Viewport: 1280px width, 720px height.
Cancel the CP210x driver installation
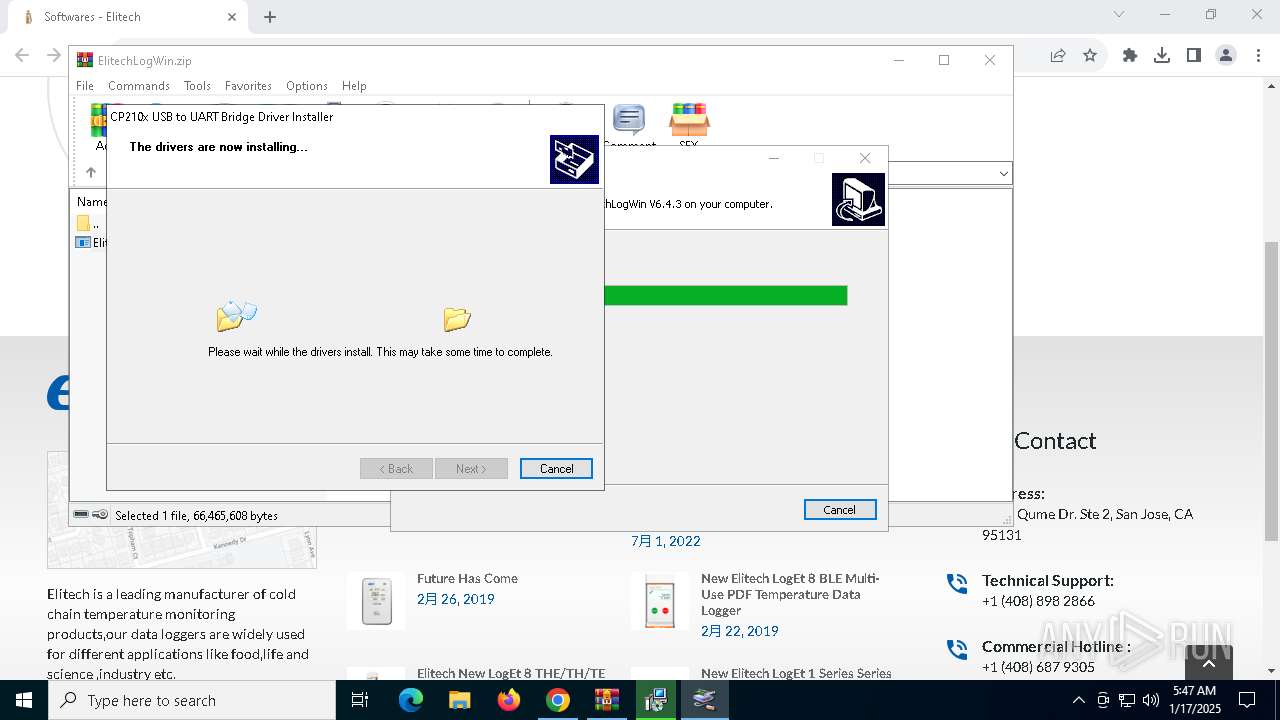click(x=556, y=469)
